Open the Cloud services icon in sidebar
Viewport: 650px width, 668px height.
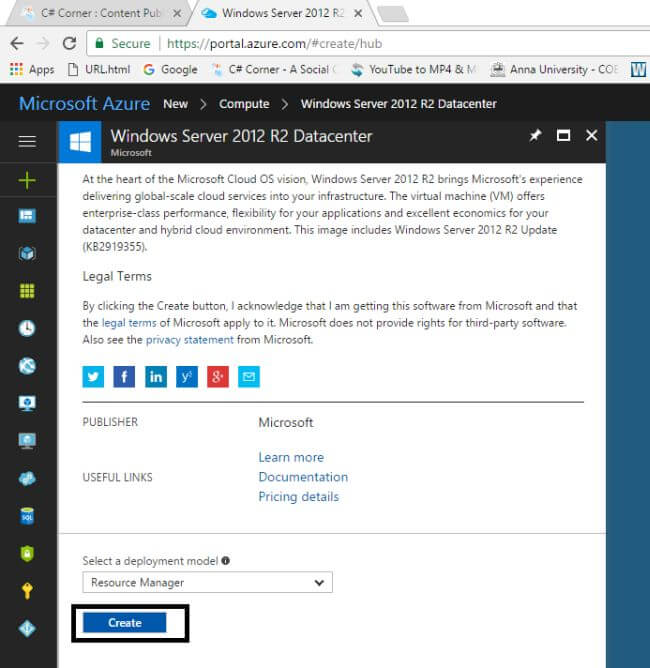pos(27,478)
